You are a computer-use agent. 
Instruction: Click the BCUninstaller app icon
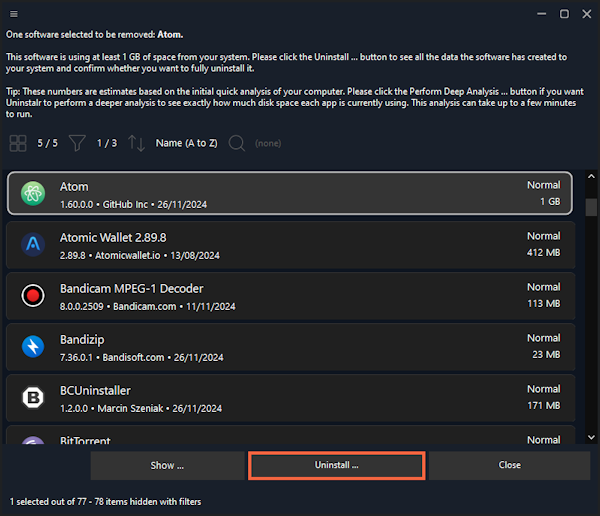coord(33,397)
